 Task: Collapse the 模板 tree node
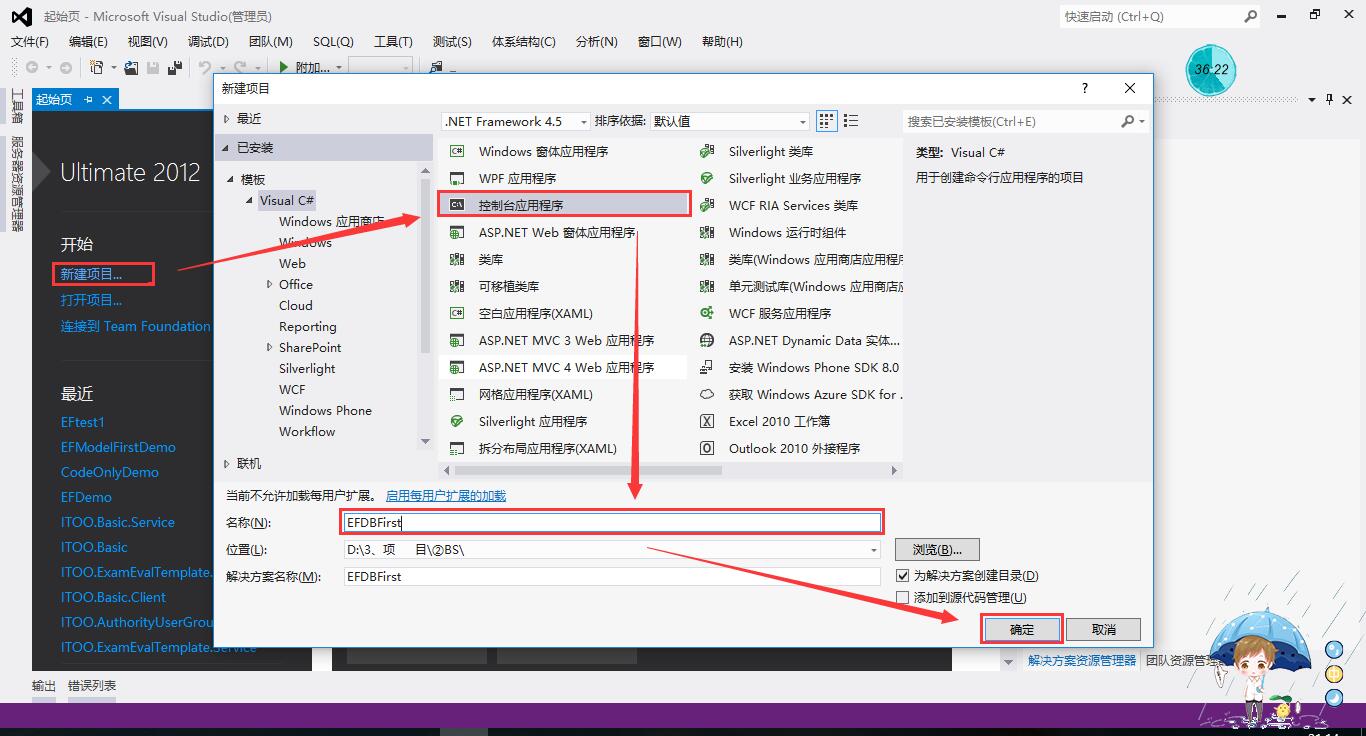coord(232,179)
